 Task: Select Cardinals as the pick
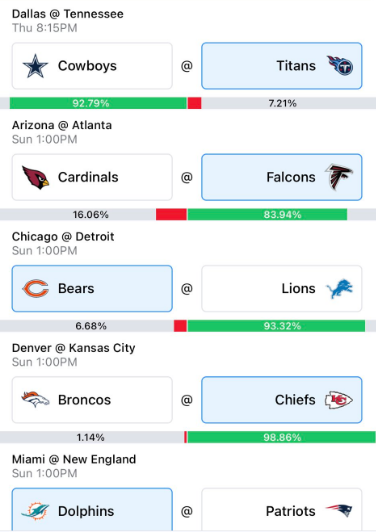tap(92, 177)
